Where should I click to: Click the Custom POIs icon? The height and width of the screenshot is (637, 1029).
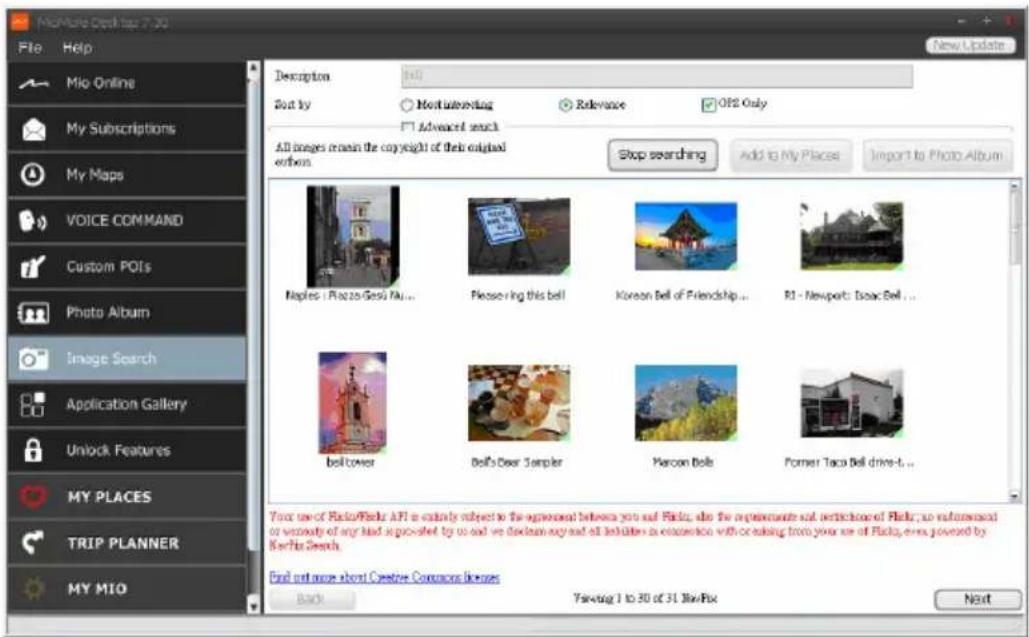coord(33,267)
